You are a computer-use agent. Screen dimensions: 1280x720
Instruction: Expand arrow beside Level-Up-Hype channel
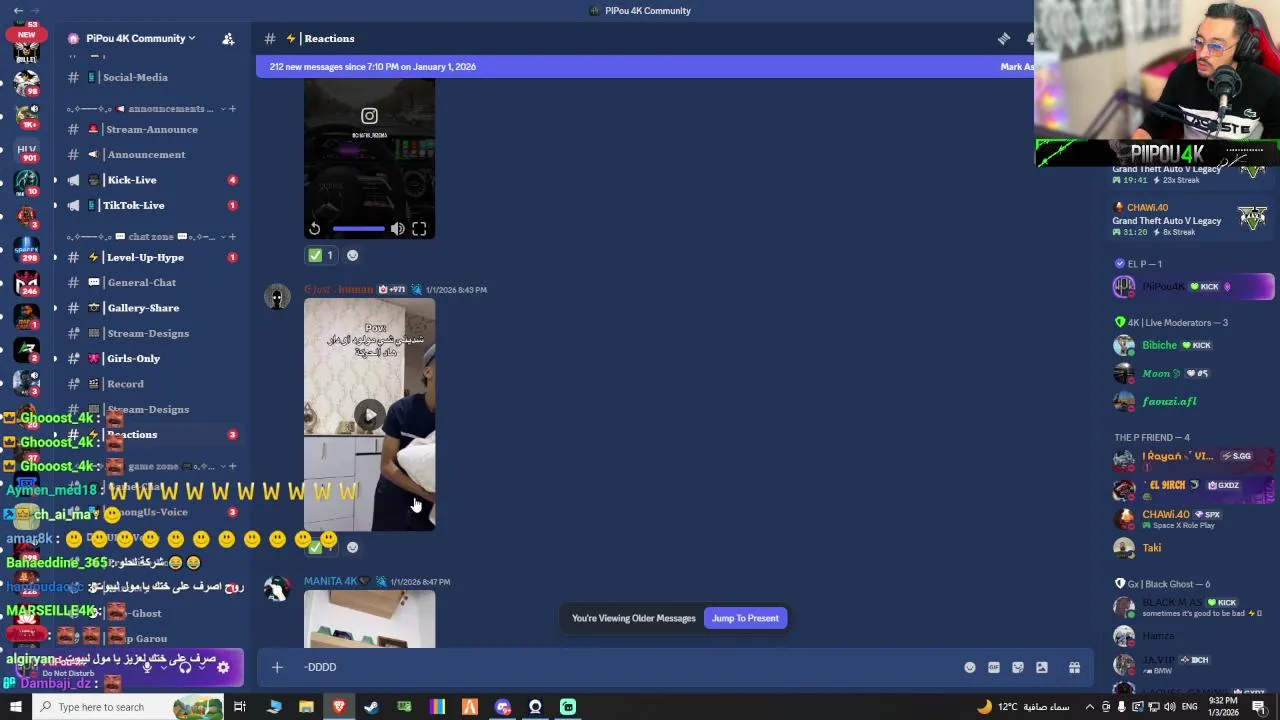tap(55, 257)
